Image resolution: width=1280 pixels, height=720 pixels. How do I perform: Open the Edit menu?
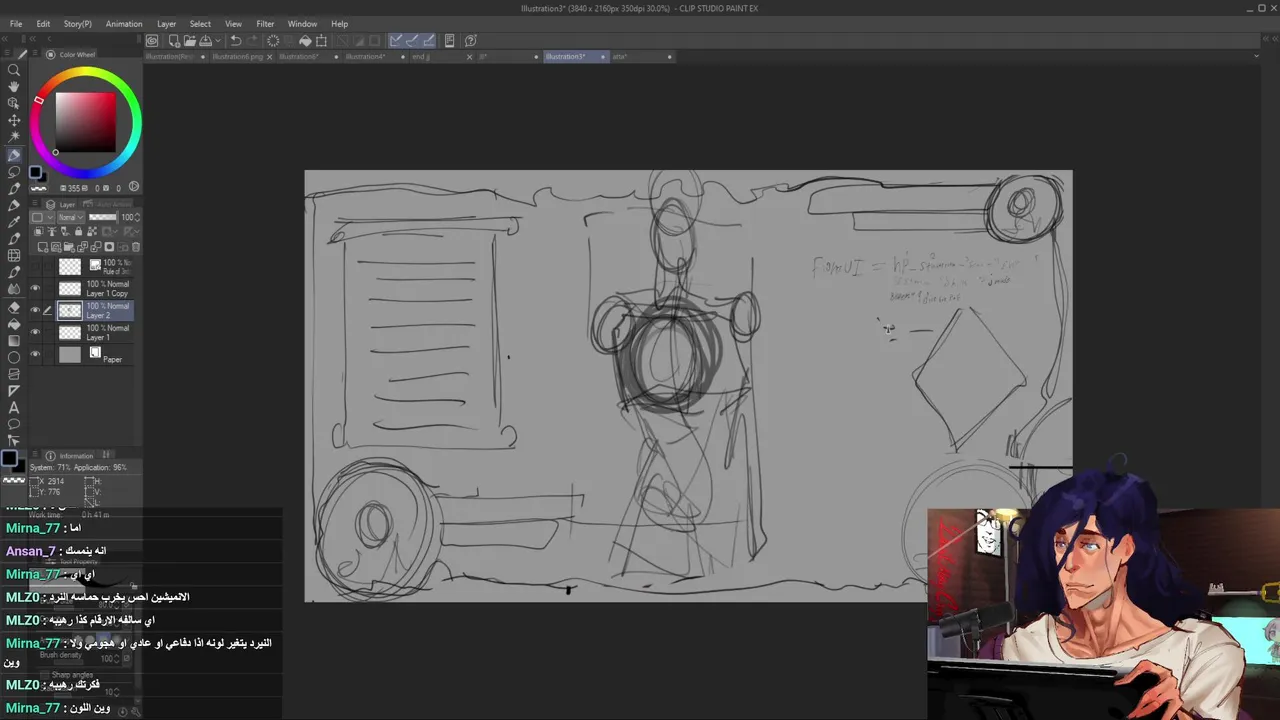pyautogui.click(x=43, y=24)
